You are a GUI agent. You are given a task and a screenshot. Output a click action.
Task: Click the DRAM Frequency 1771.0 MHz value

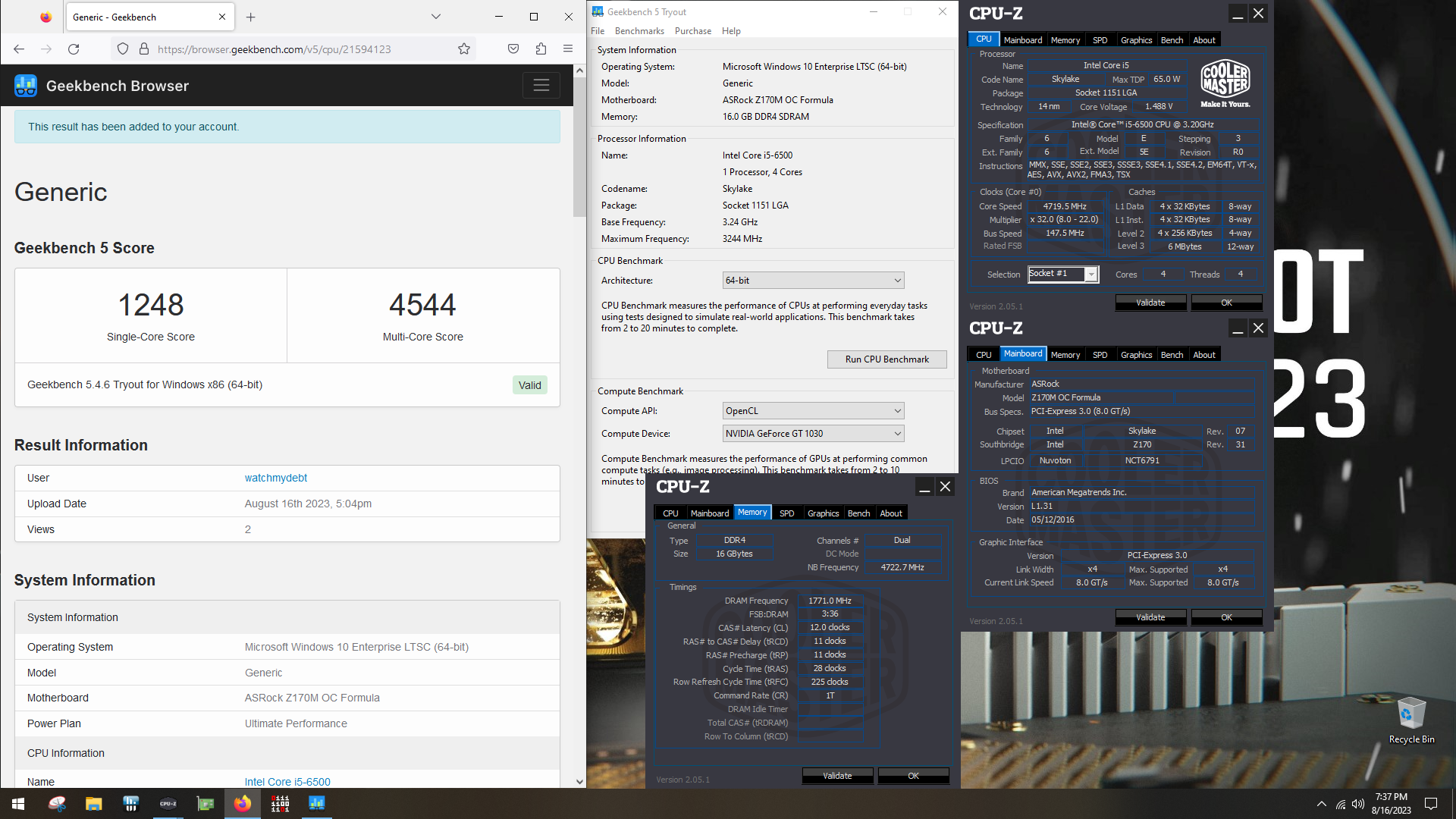(x=830, y=601)
